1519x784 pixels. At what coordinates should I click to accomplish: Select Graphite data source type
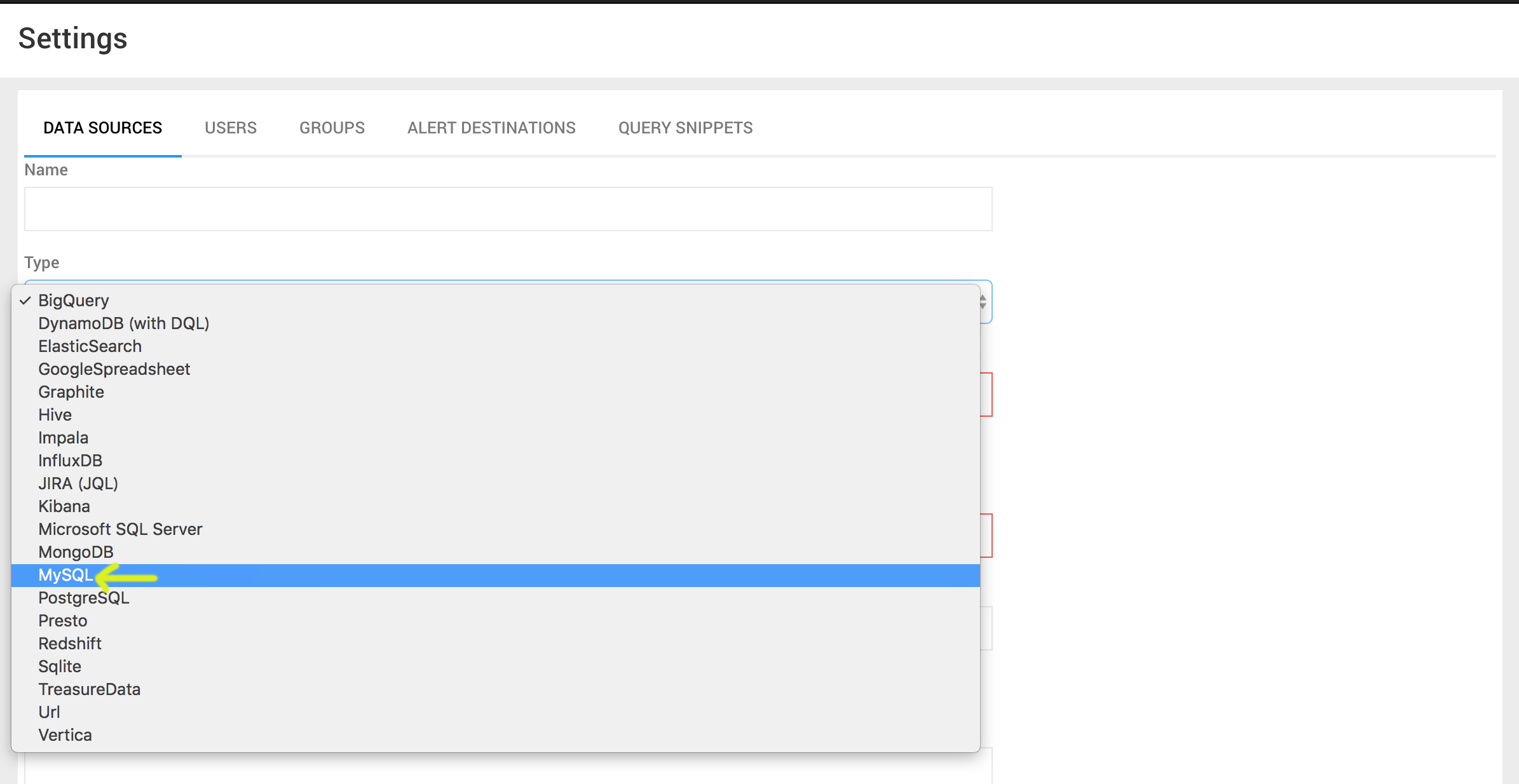tap(71, 391)
